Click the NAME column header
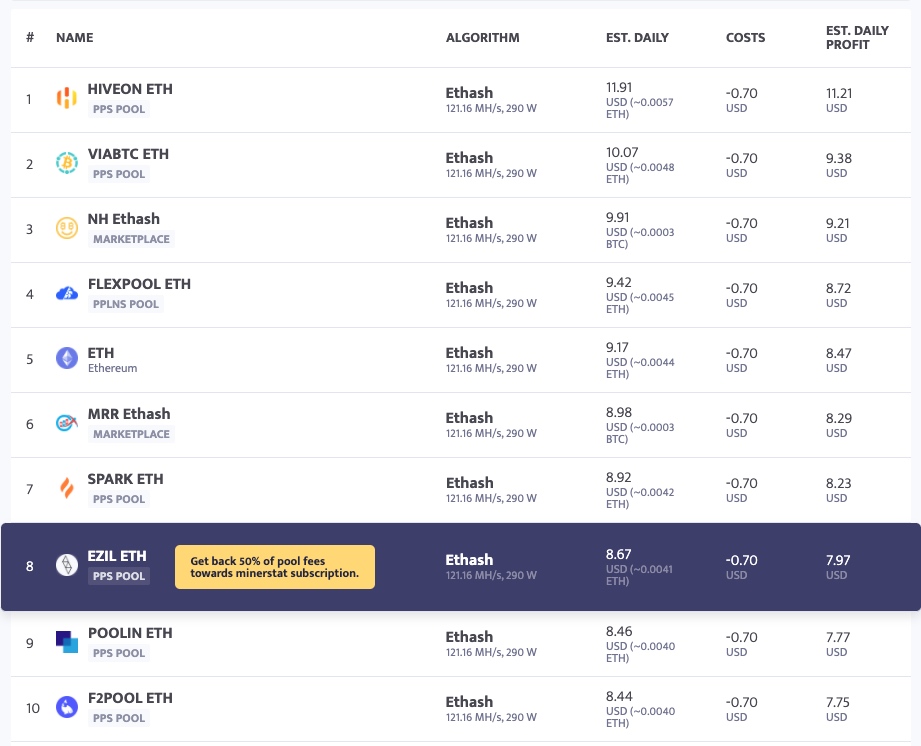The width and height of the screenshot is (921, 746). point(74,38)
